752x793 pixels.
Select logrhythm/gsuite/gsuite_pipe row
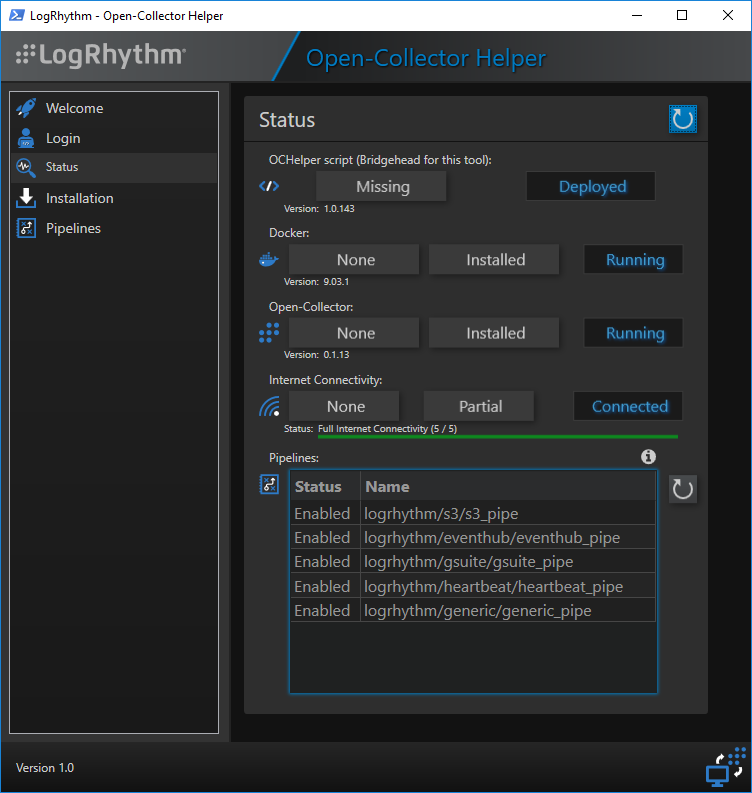[473, 562]
